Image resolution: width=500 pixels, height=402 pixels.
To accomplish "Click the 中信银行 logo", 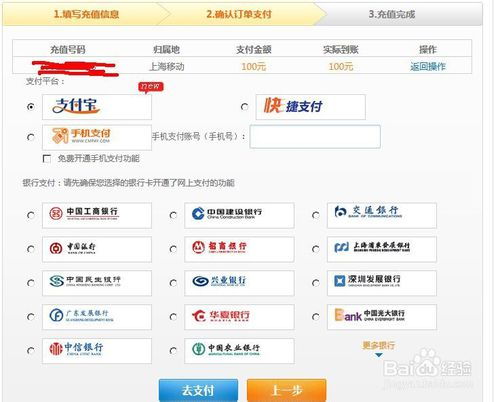I will tap(97, 351).
